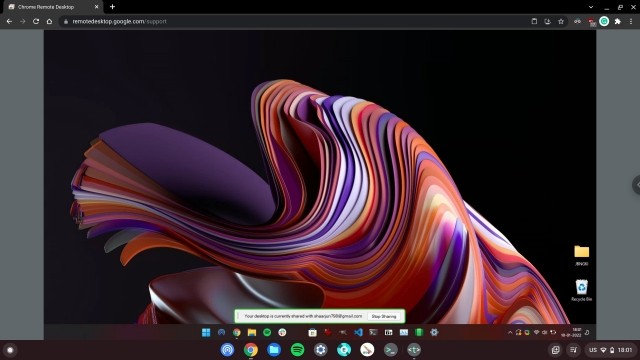
Task: Open the Text editor app in the ChromeOS shelf
Action: 414,350
